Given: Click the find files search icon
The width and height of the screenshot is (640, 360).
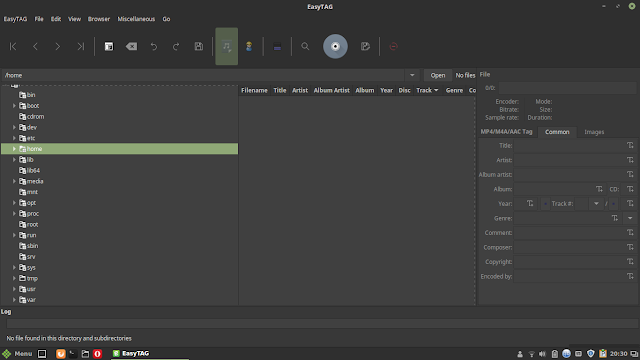Looking at the screenshot, I should tap(305, 47).
